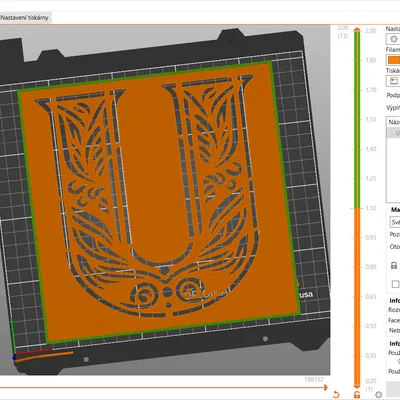Click the 1,10 layer height tick label

coord(371,208)
